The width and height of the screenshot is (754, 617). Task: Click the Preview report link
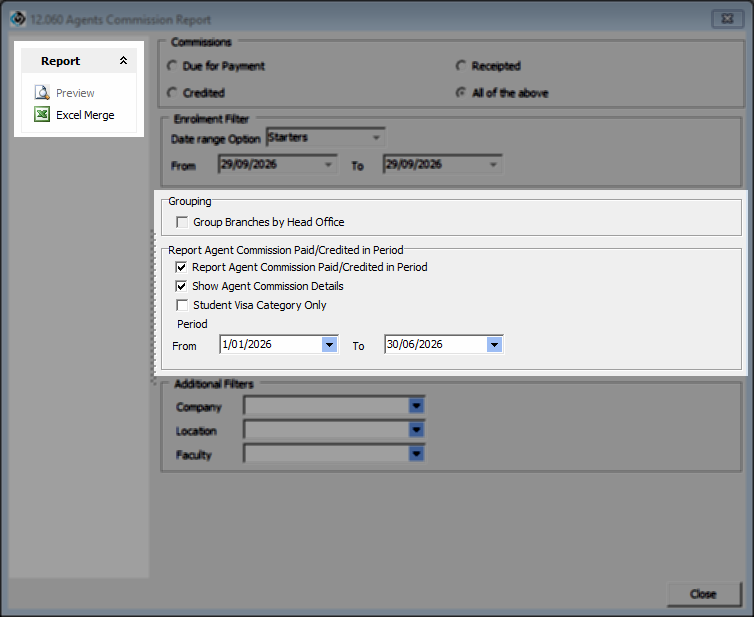coord(75,93)
